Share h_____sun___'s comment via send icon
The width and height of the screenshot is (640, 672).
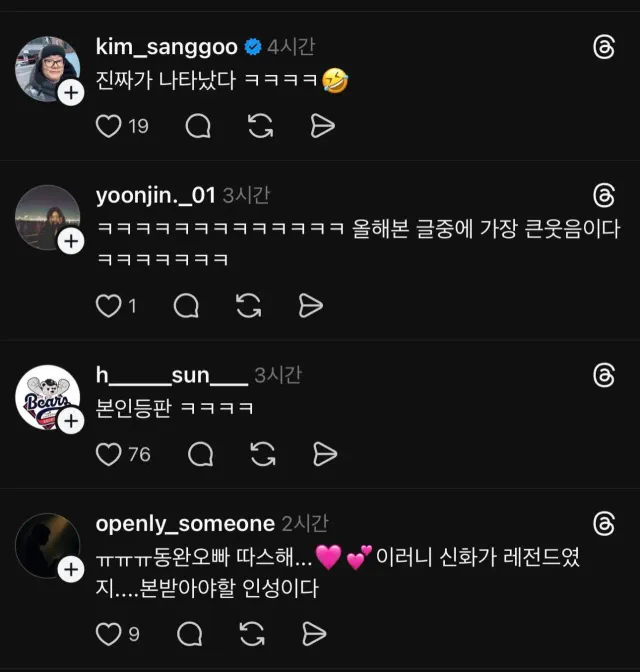(x=324, y=454)
